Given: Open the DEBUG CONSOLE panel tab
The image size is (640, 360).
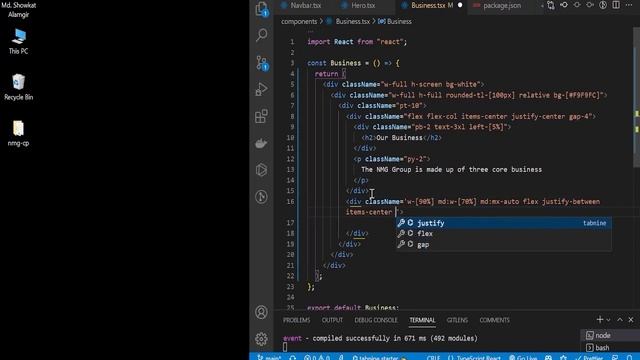Looking at the screenshot, I should pos(376,320).
